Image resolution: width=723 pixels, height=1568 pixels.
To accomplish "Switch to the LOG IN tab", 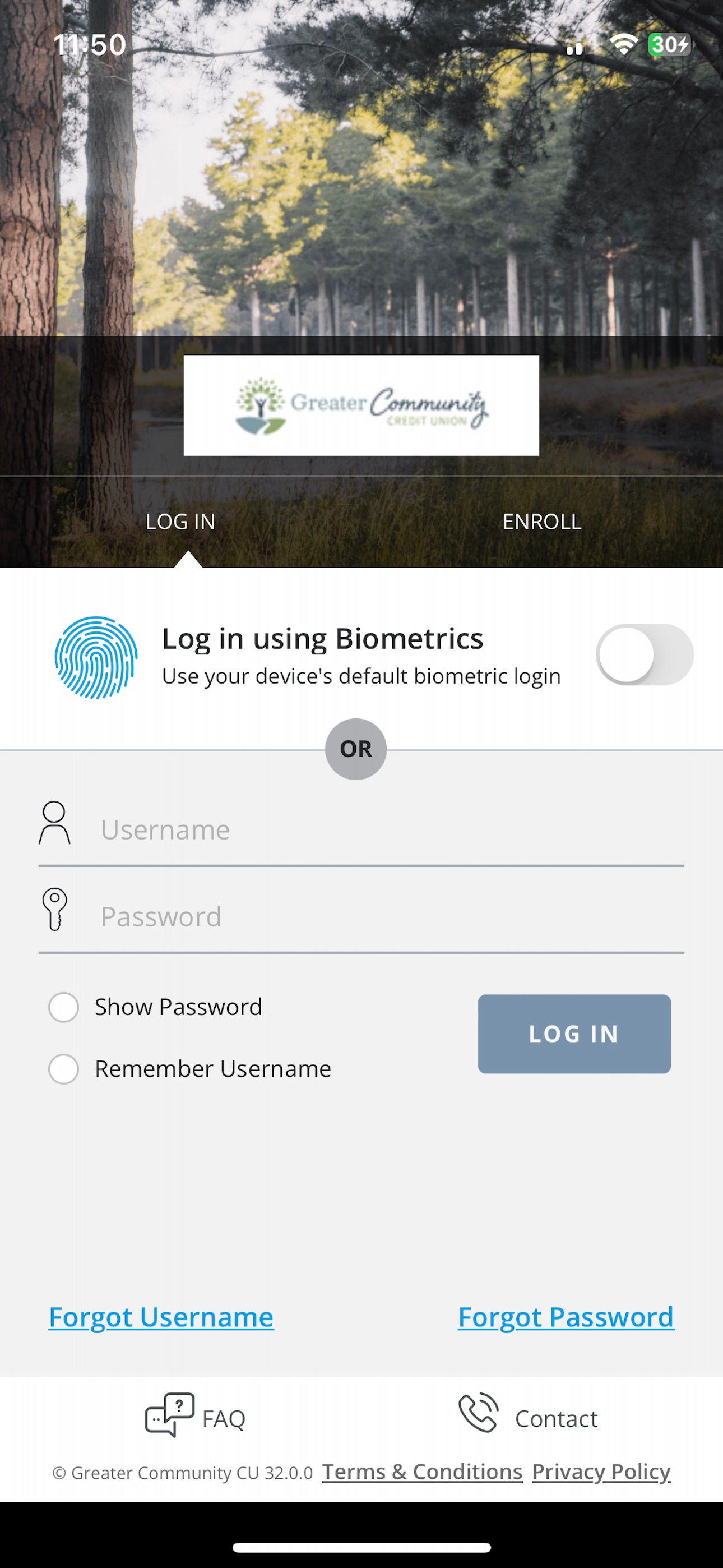I will 180,522.
